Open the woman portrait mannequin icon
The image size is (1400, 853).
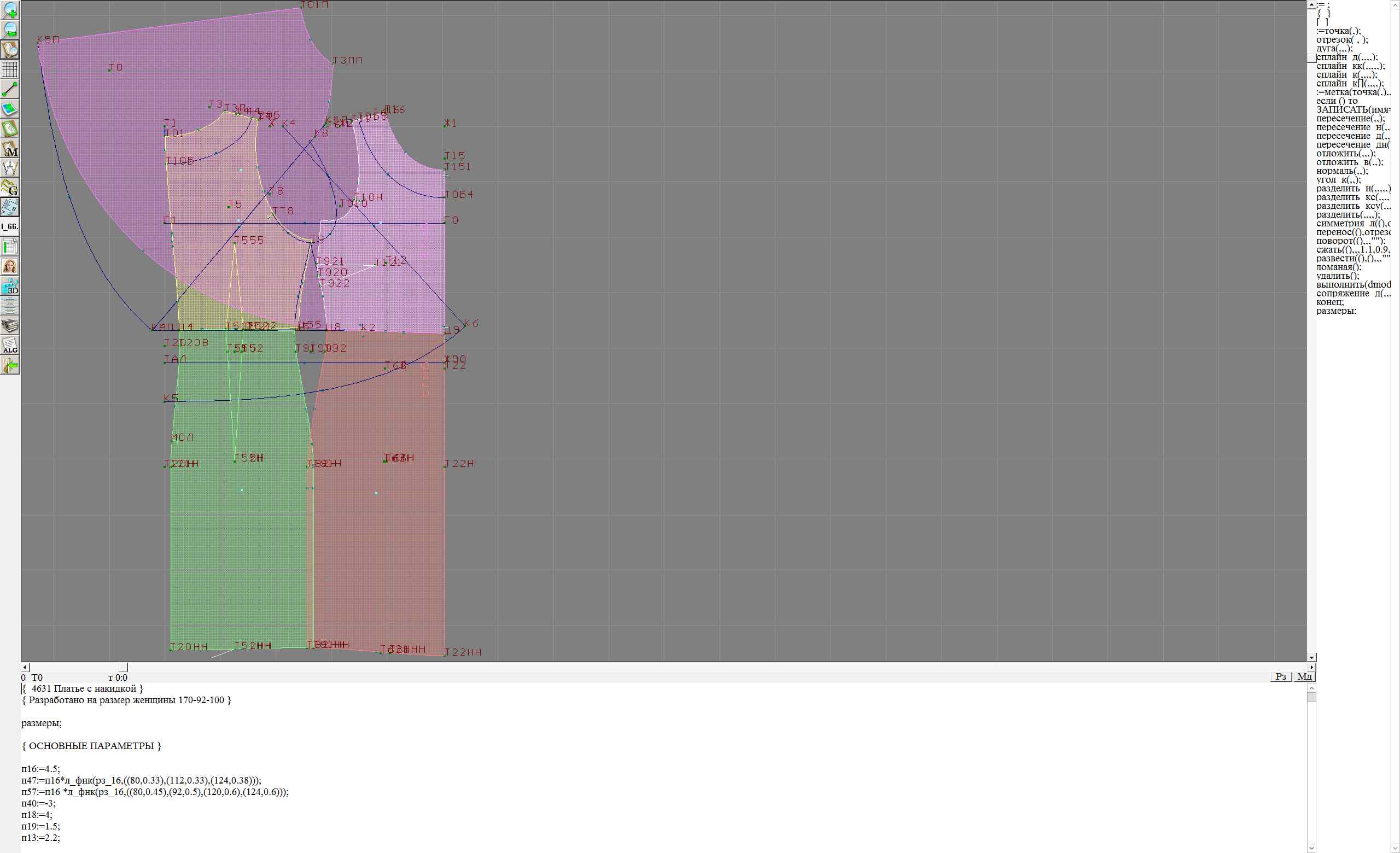[10, 266]
